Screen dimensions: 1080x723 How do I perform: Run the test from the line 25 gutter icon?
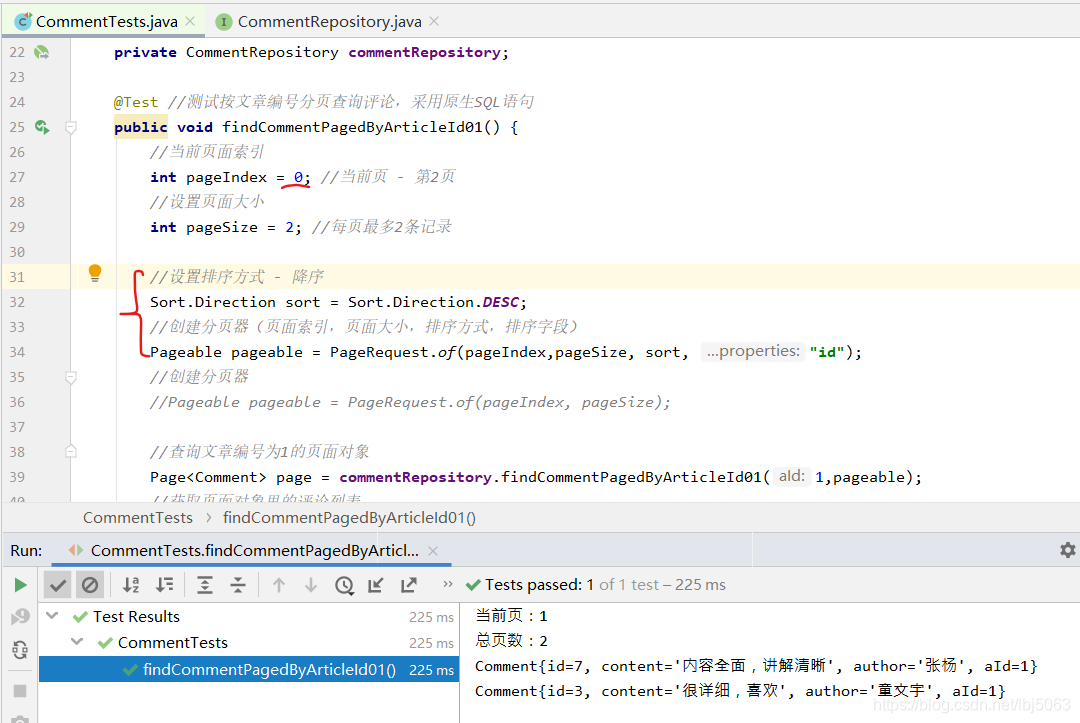[x=42, y=127]
